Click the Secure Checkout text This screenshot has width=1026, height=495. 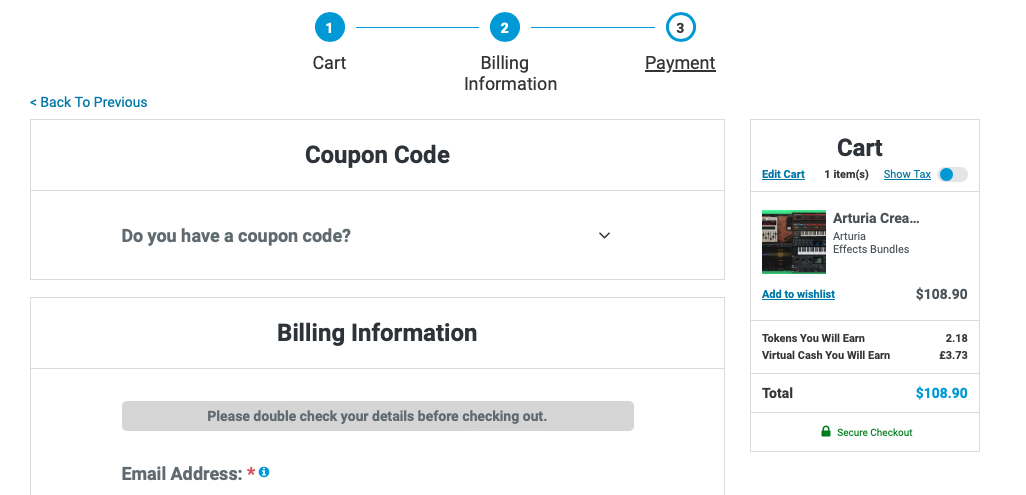click(874, 432)
